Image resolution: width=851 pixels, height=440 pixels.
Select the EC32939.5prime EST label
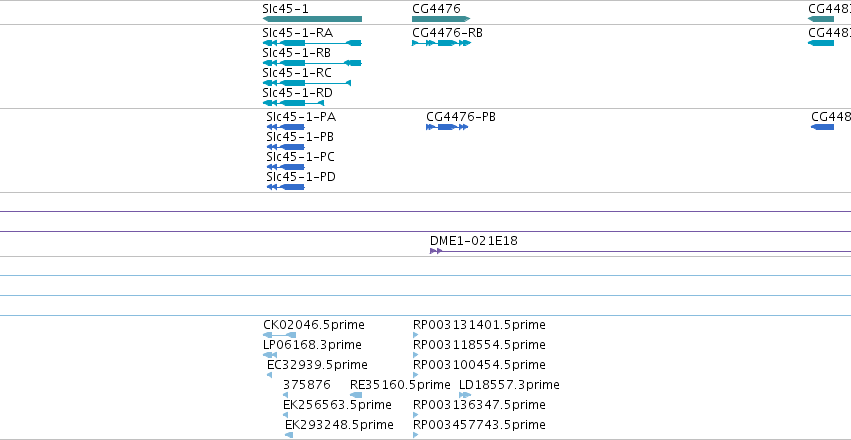[317, 365]
